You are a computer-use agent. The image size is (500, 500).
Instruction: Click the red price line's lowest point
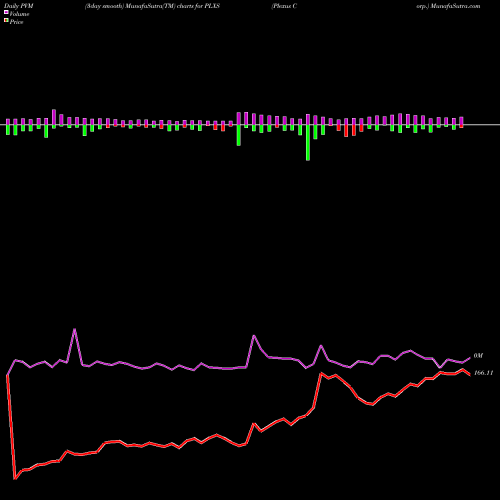point(15,479)
